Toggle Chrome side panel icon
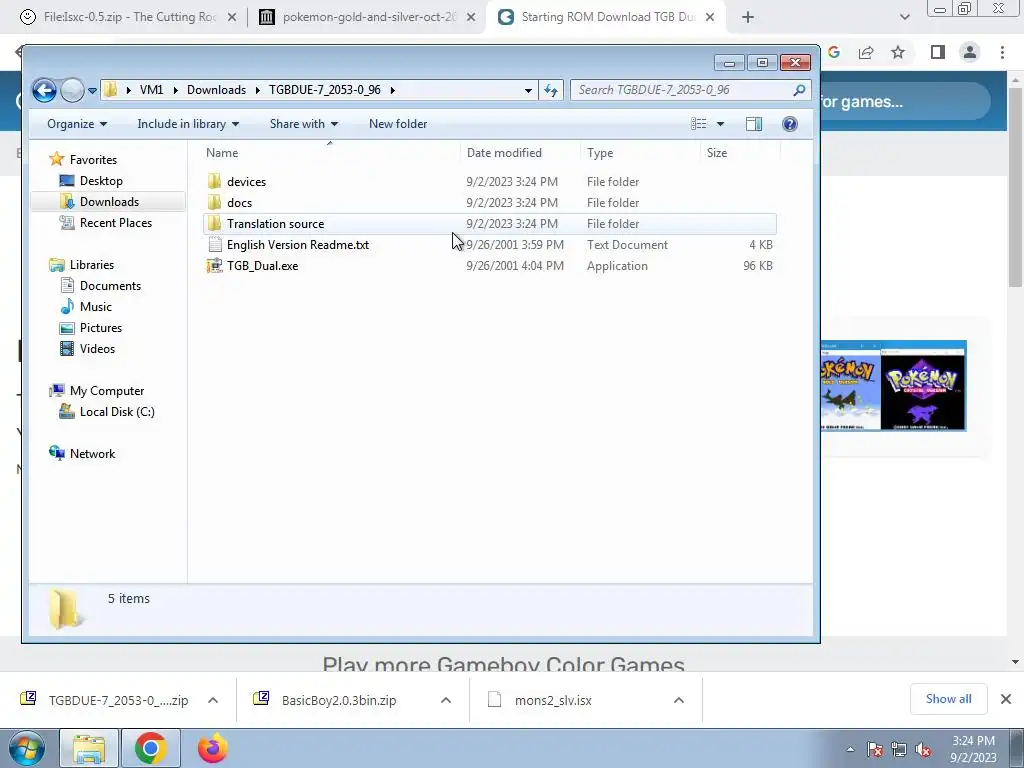The height and width of the screenshot is (768, 1024). (x=938, y=52)
